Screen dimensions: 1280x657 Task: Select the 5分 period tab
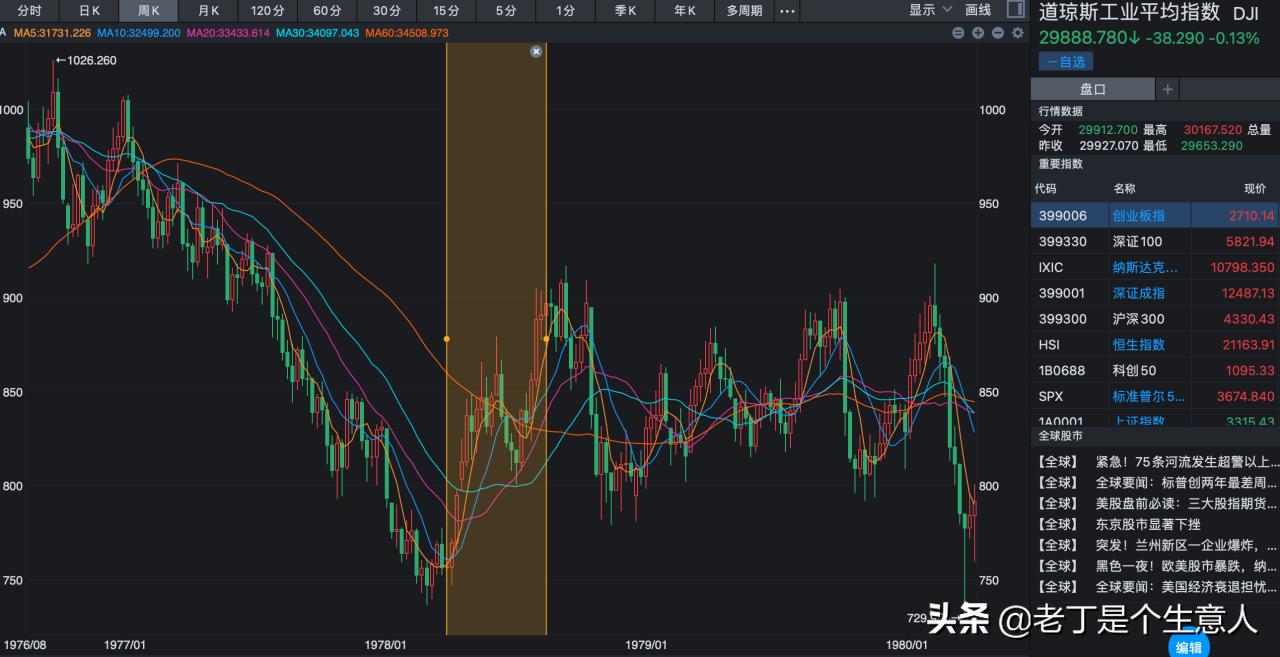tap(506, 11)
